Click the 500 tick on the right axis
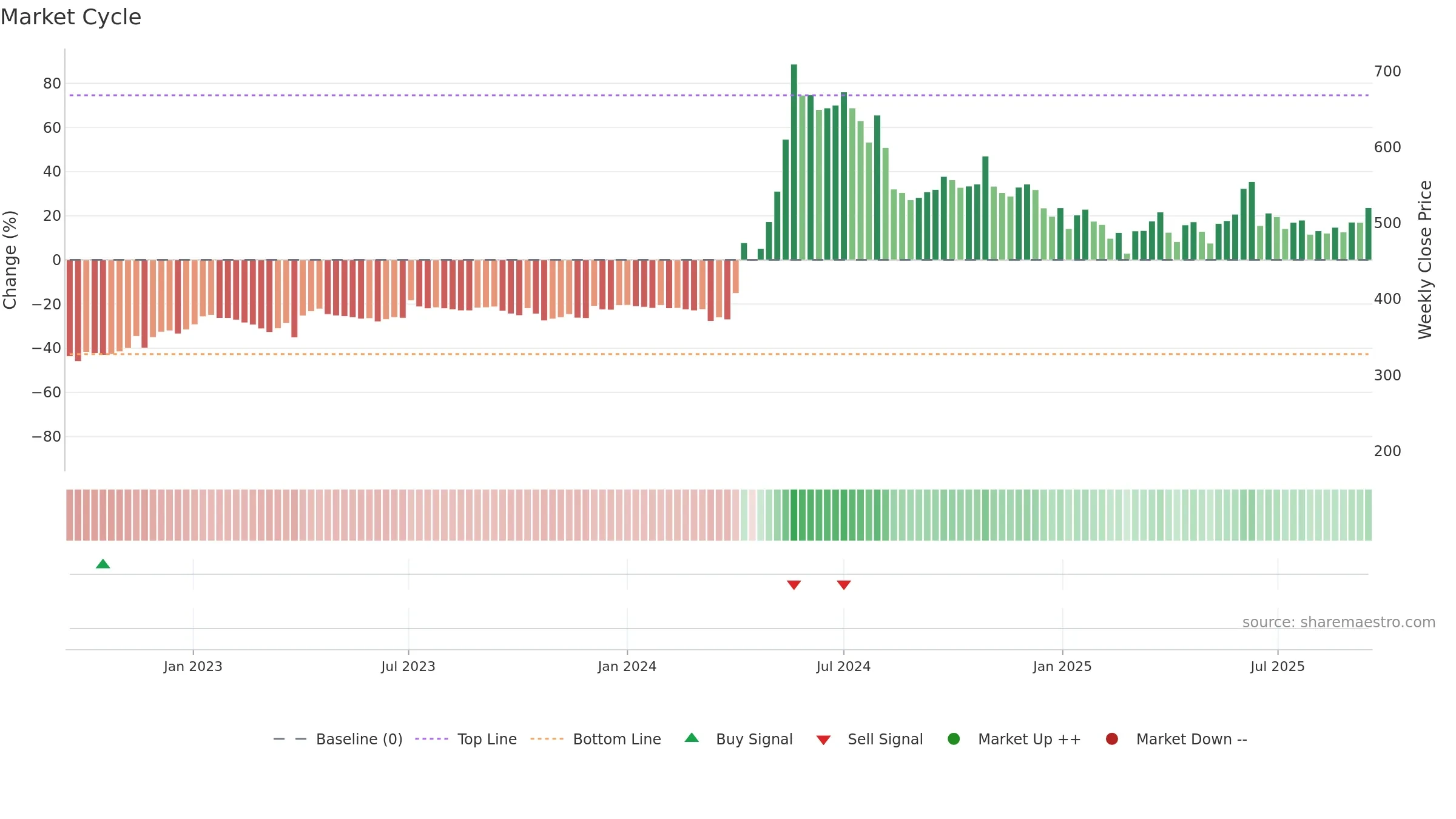This screenshot has height=819, width=1456. click(1387, 223)
